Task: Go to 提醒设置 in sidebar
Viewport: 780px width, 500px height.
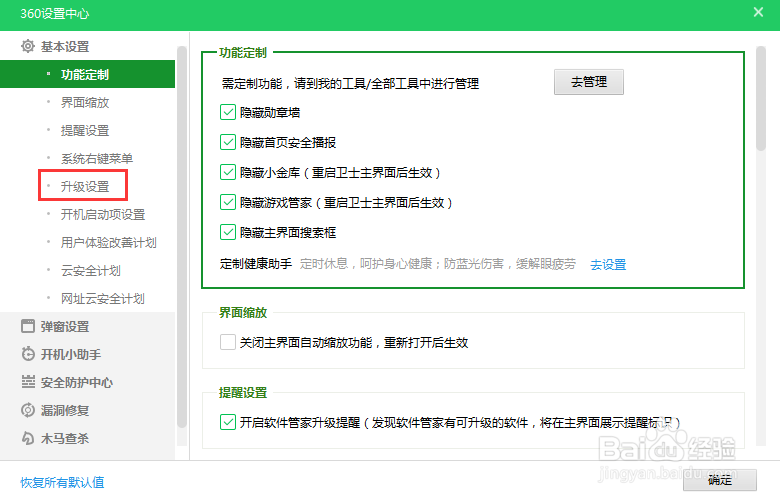Action: [85, 130]
